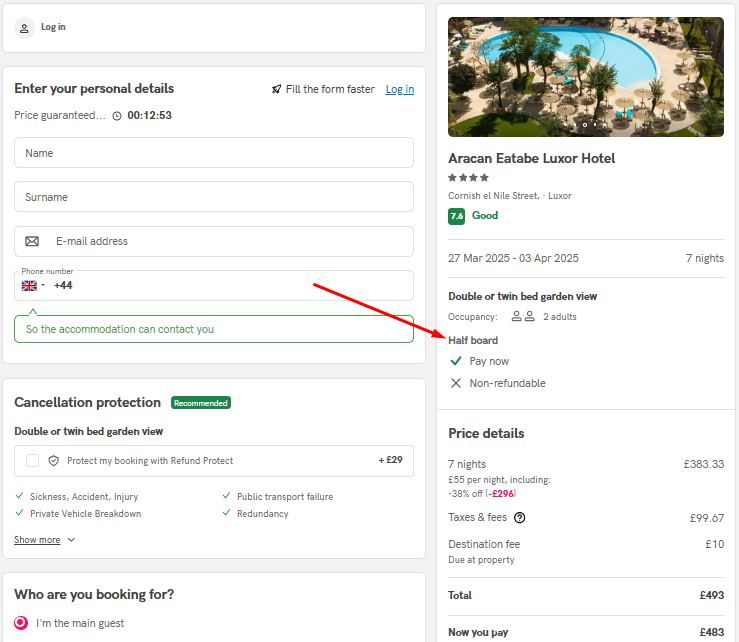Click the green checkmark next to Pay now
The height and width of the screenshot is (642, 739).
(456, 361)
